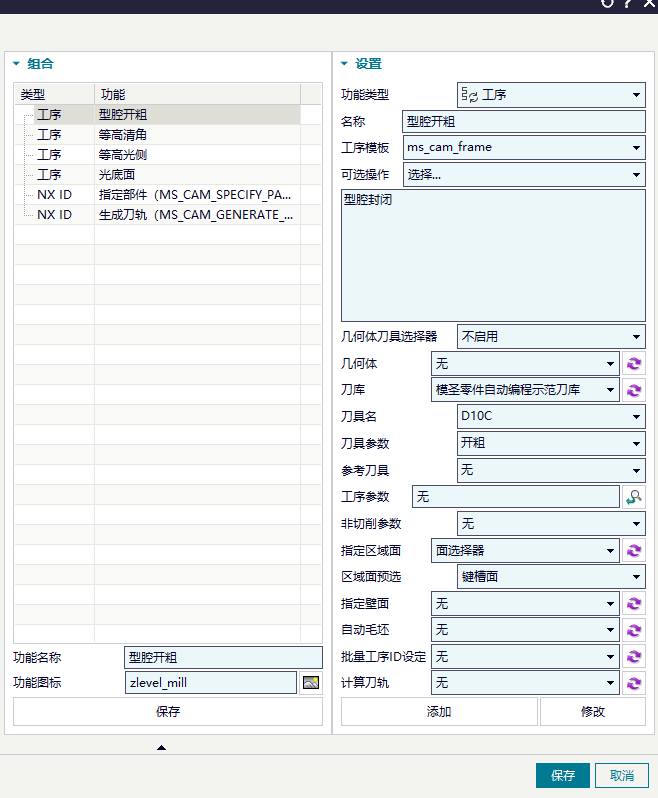
Task: Click refresh icon next to 计算刀轨
Action: pyautogui.click(x=634, y=683)
